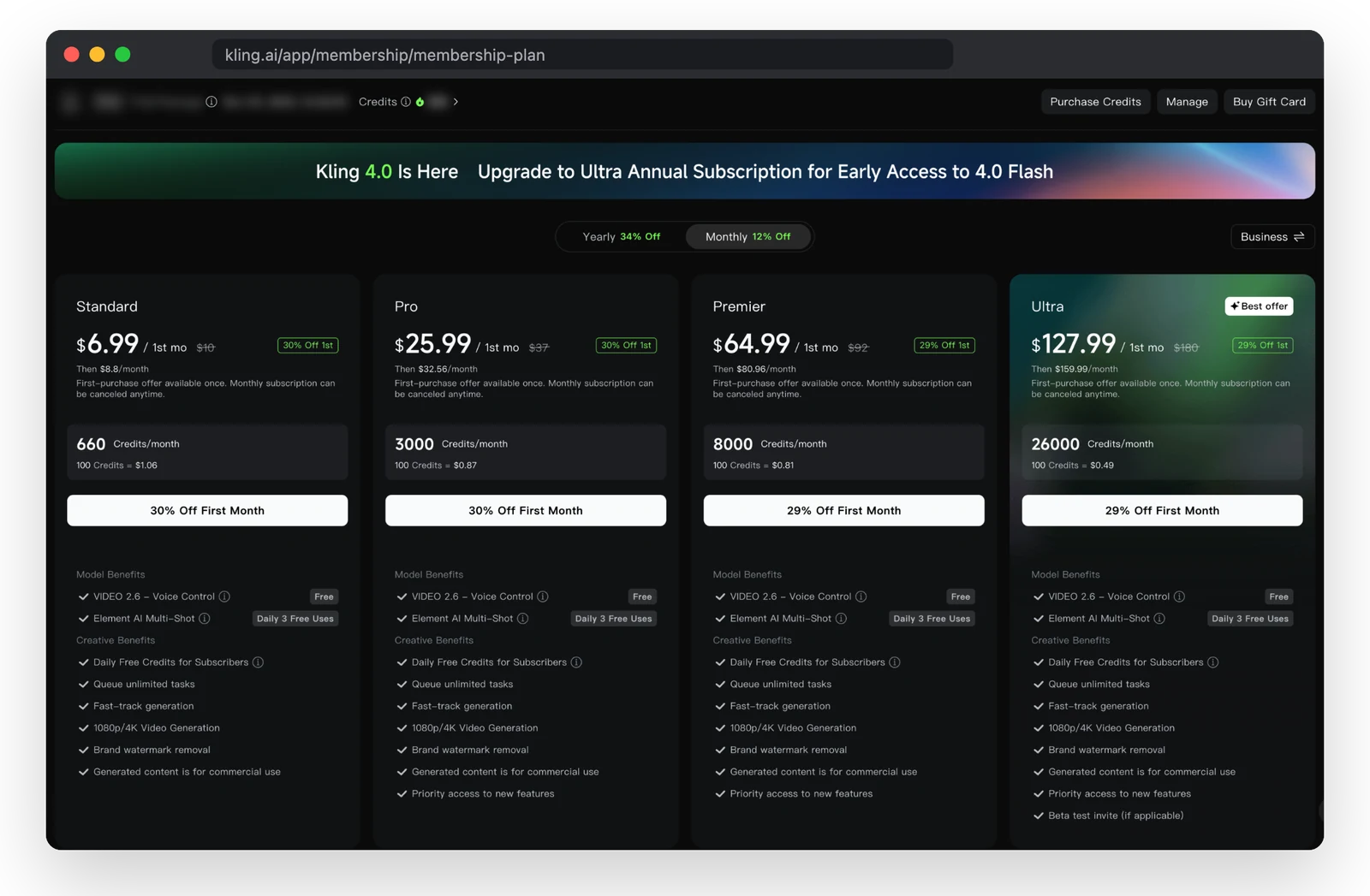Click info icon left of Credits in header
This screenshot has width=1370, height=896.
click(211, 102)
